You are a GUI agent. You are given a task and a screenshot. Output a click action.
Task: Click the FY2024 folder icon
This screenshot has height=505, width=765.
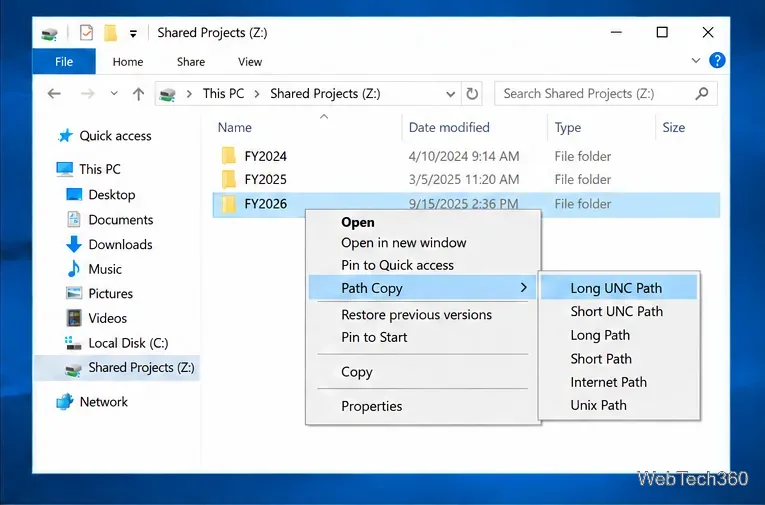coord(228,156)
